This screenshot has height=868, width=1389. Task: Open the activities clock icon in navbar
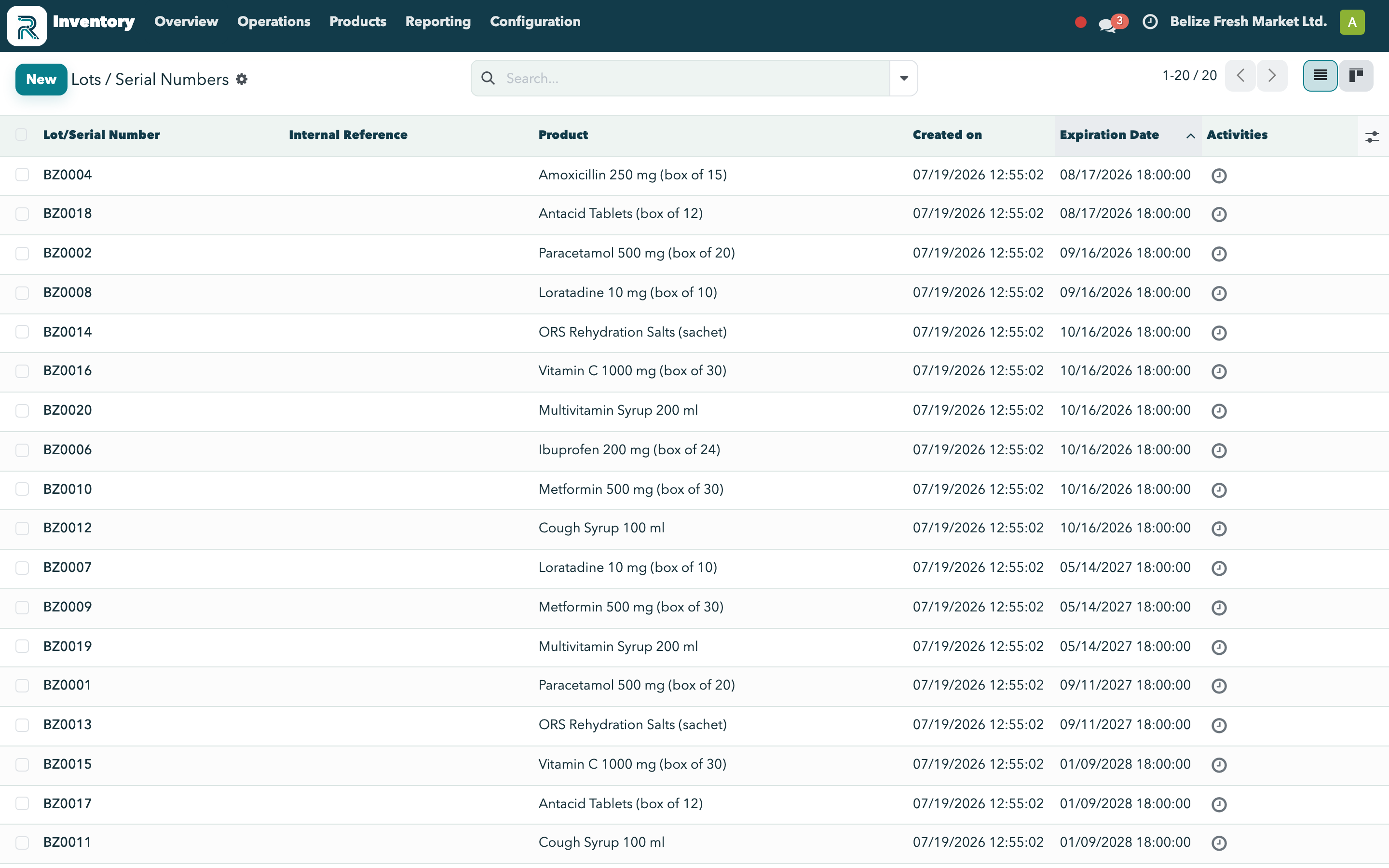[x=1150, y=22]
